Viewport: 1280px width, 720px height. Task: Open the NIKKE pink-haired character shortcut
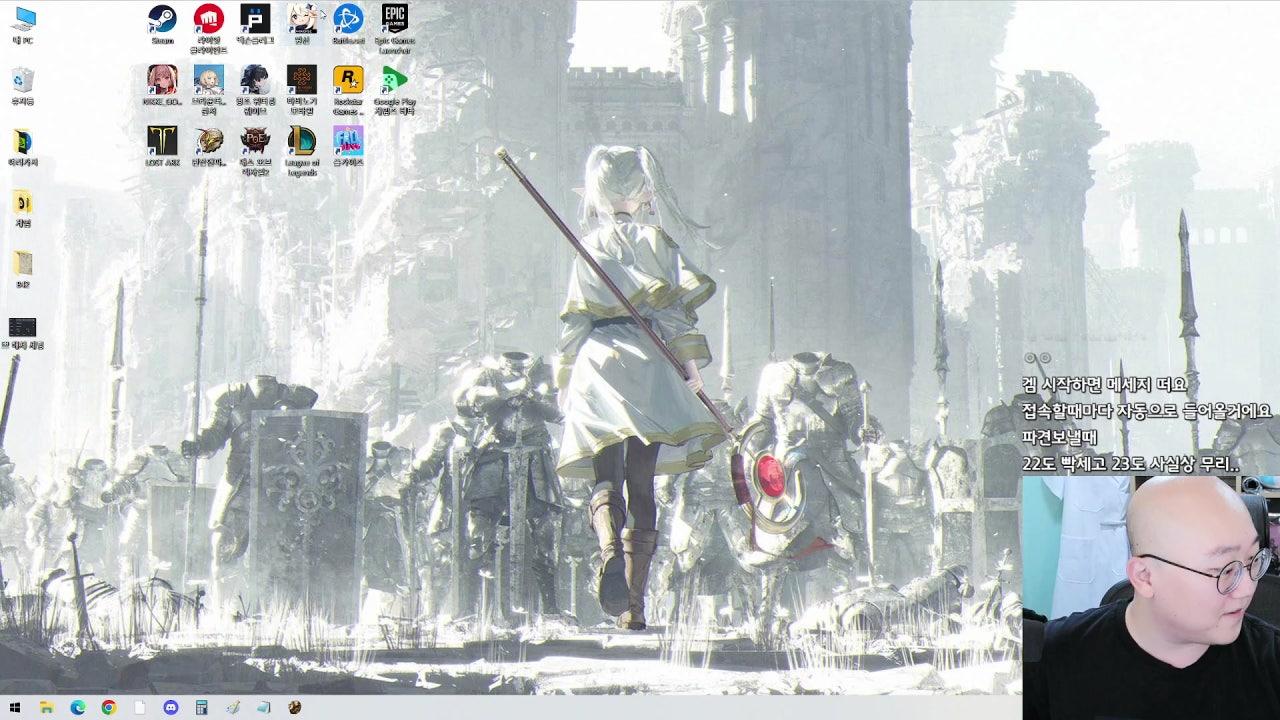tap(162, 85)
